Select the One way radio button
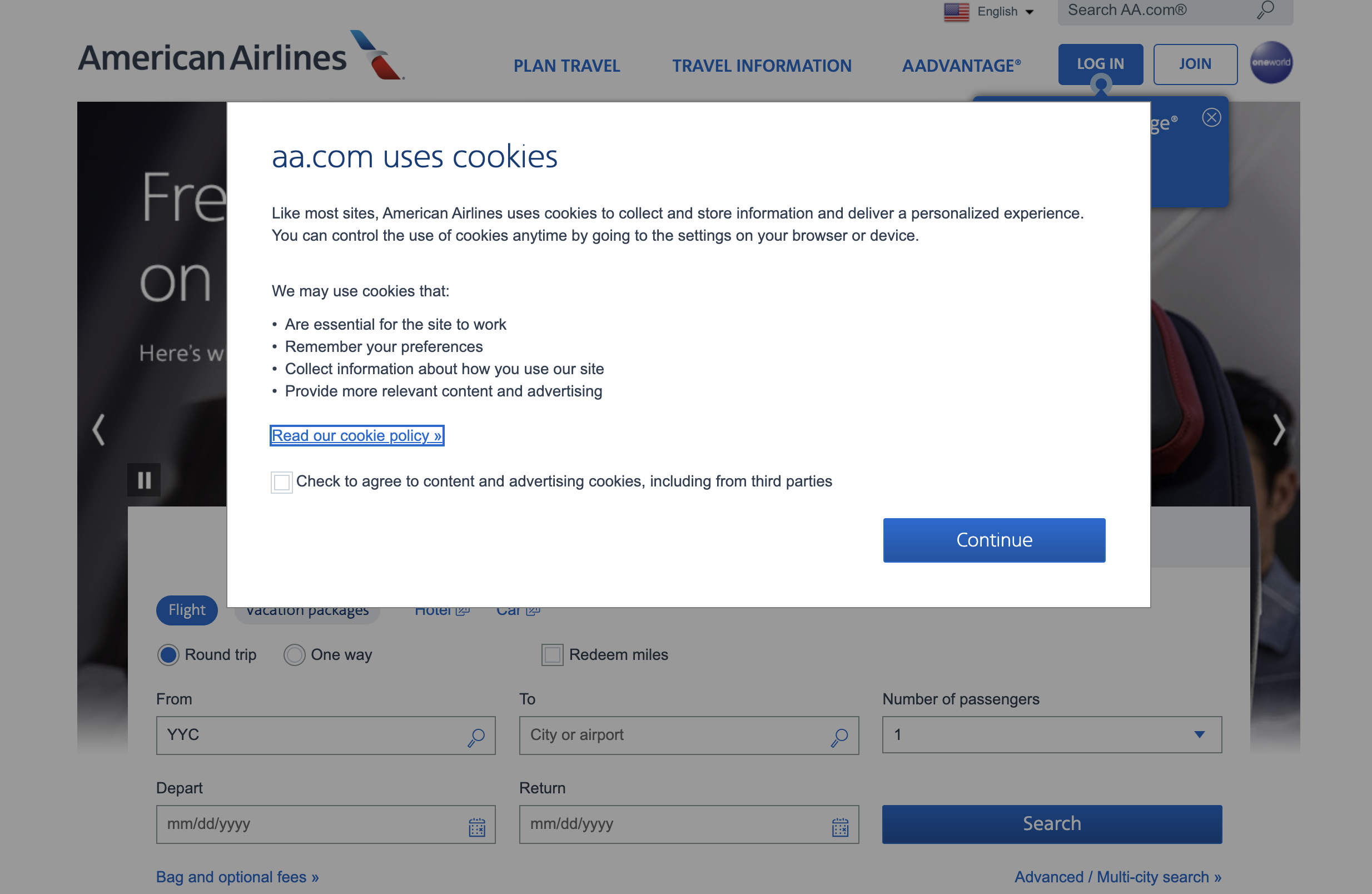 [x=295, y=655]
